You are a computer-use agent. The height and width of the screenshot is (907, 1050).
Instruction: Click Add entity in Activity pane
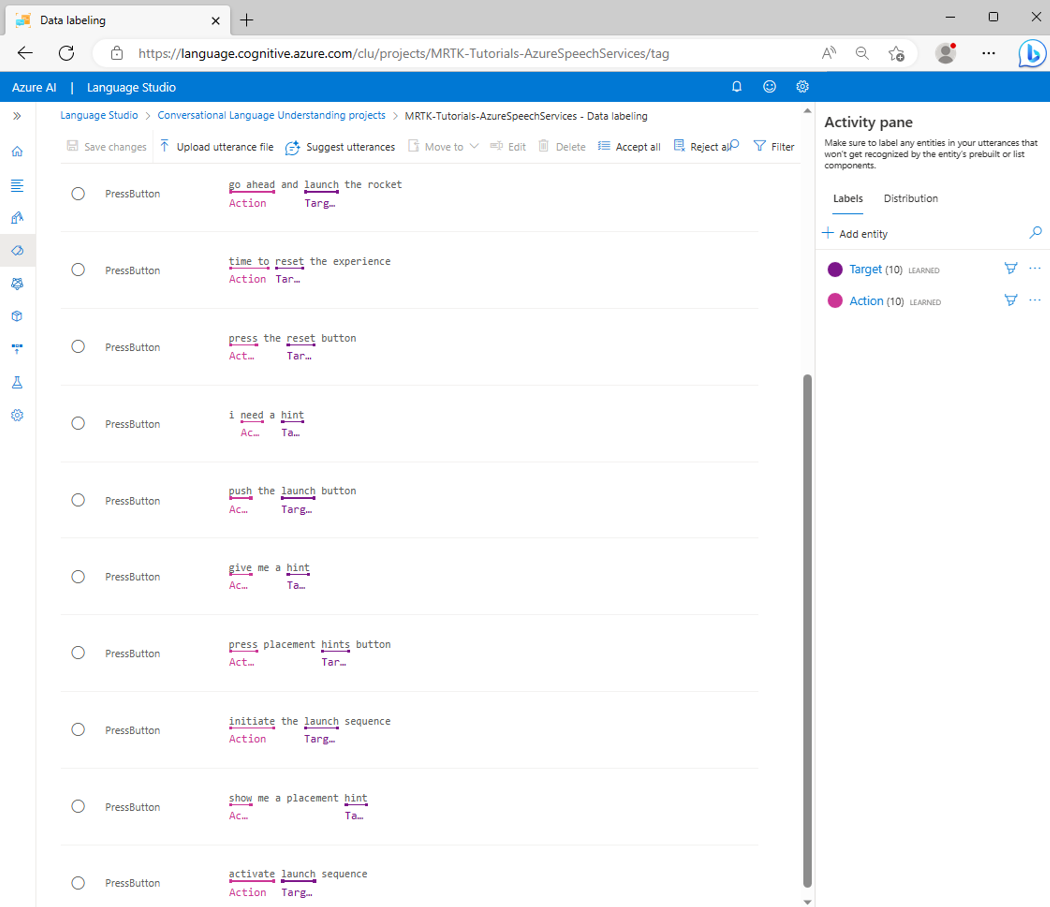click(855, 233)
